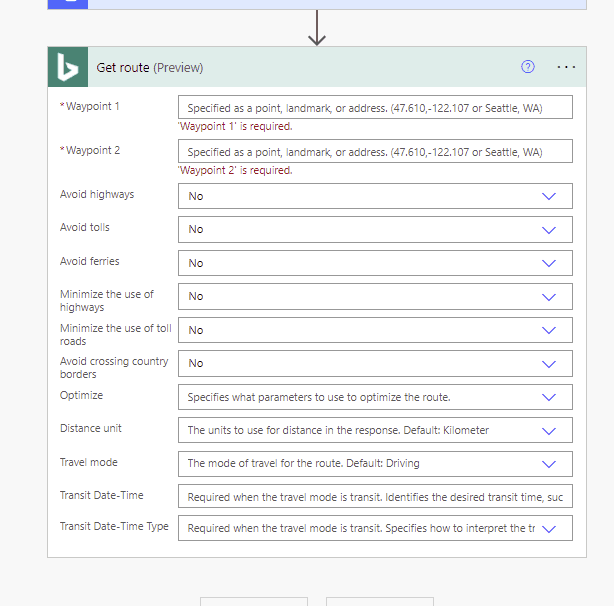Open Minimize the use of toll roads dropdown
Viewport: 614px width, 606px height.
[375, 330]
